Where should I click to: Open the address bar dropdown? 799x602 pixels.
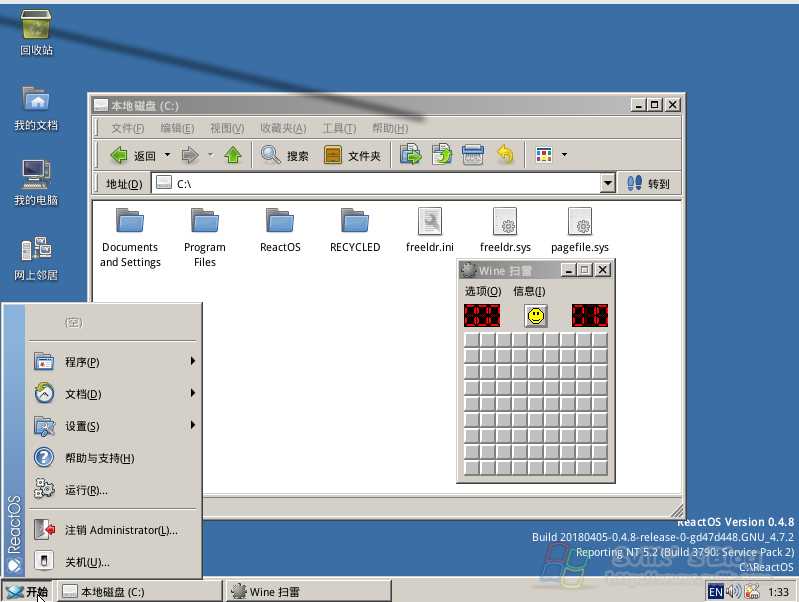click(607, 183)
